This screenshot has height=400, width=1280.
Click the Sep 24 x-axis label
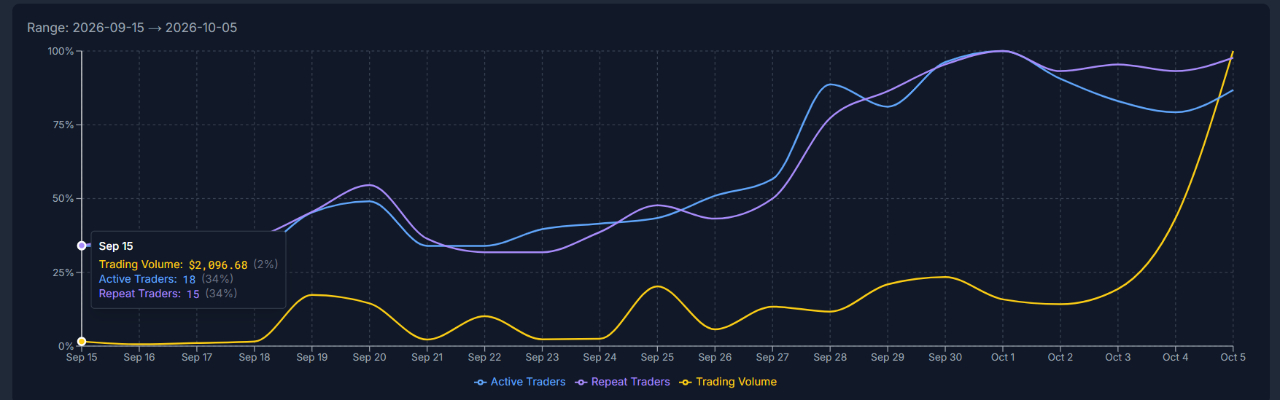599,356
